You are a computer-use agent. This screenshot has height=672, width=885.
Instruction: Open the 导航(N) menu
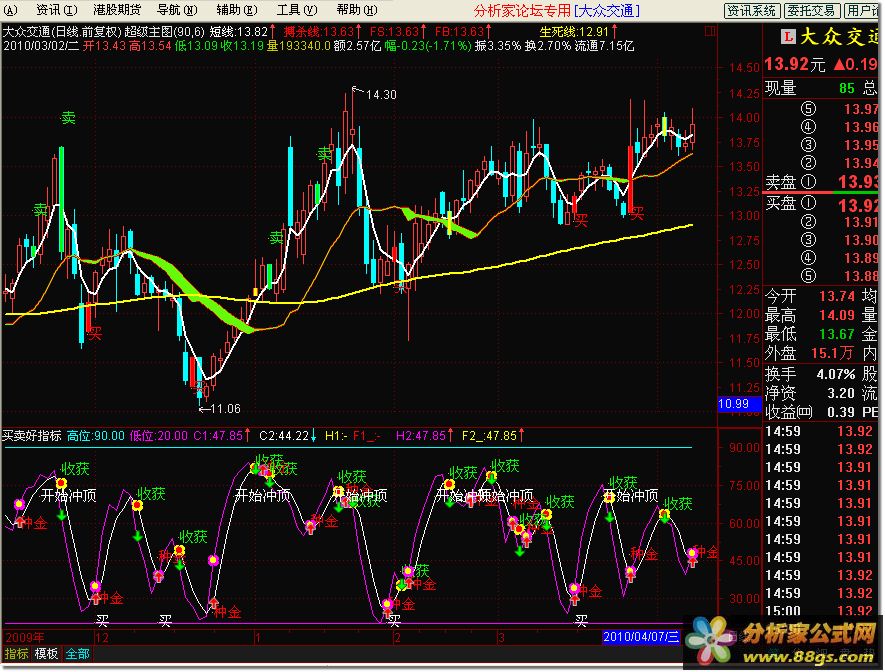pos(177,10)
